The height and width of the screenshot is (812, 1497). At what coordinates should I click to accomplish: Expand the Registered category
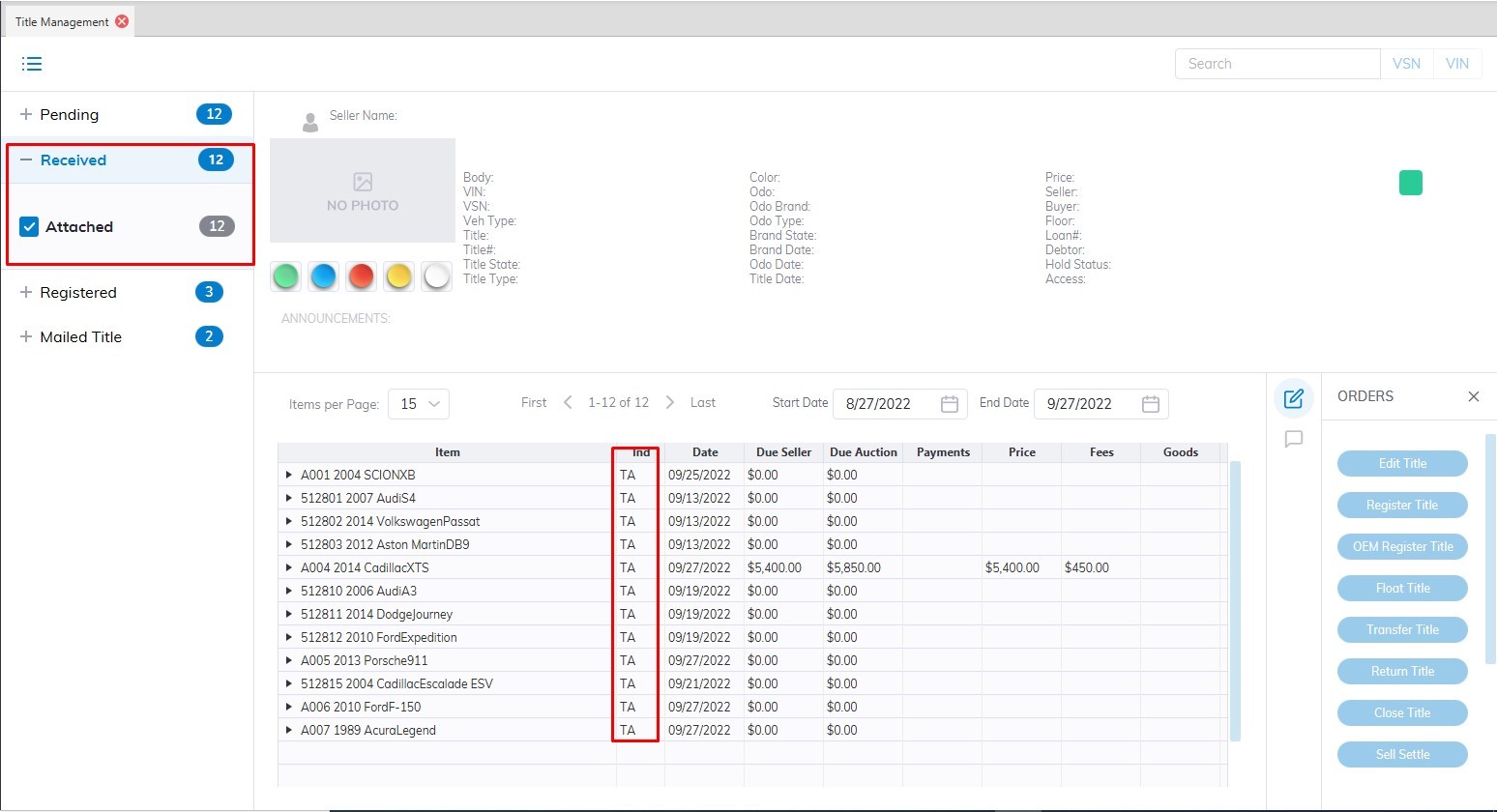(x=26, y=292)
